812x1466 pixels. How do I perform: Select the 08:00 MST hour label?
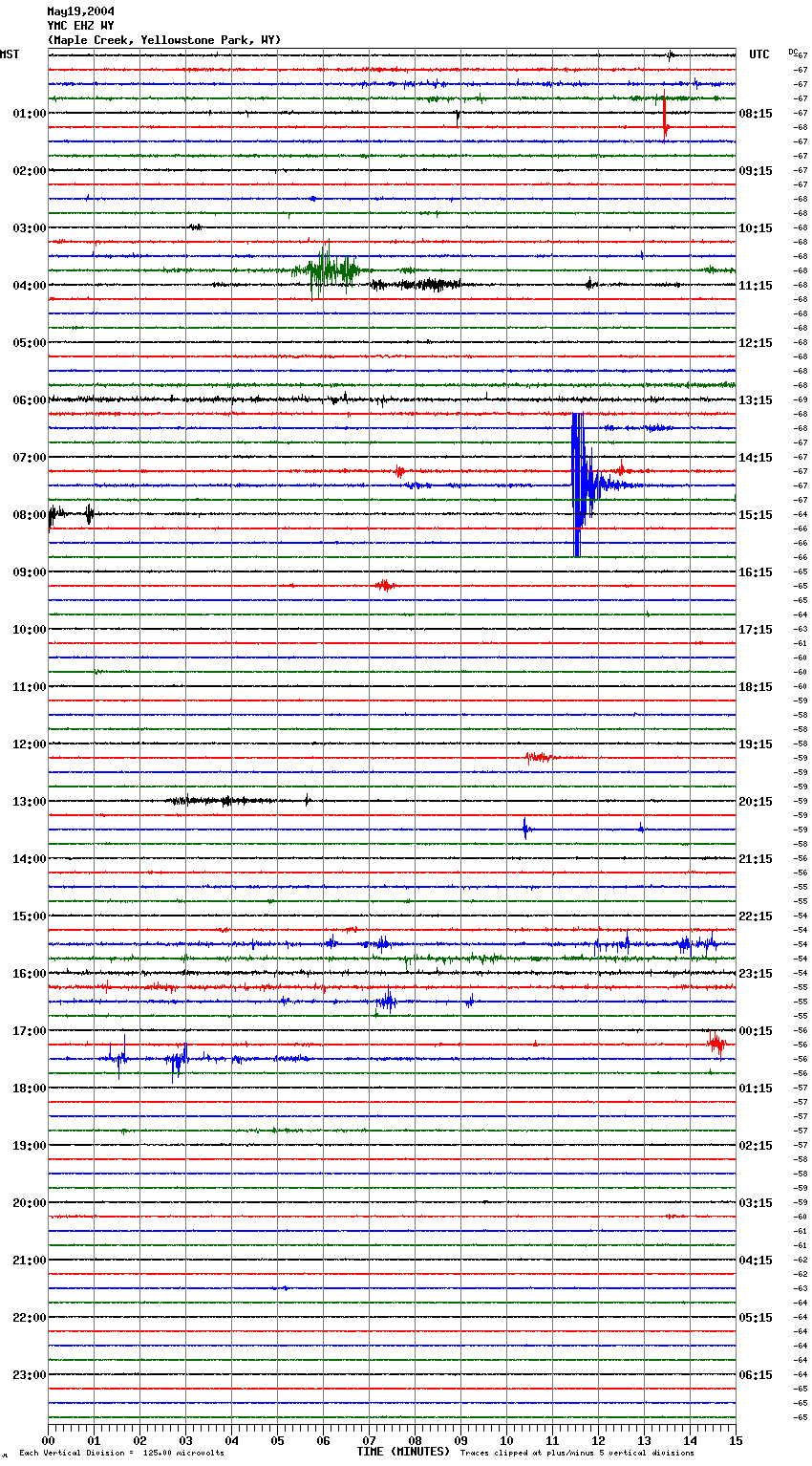30,515
